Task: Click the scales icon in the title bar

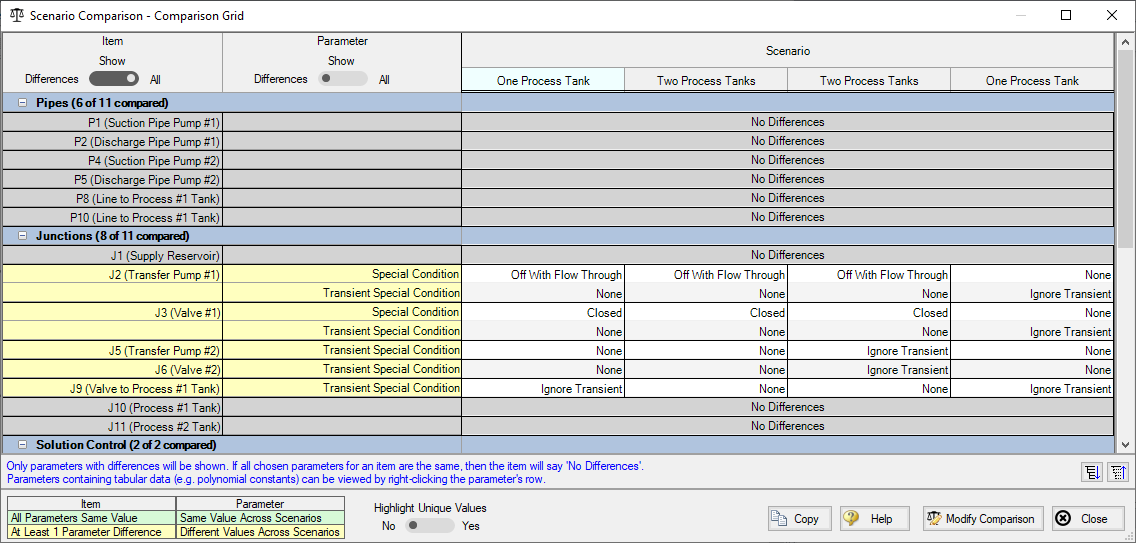Action: [x=16, y=15]
